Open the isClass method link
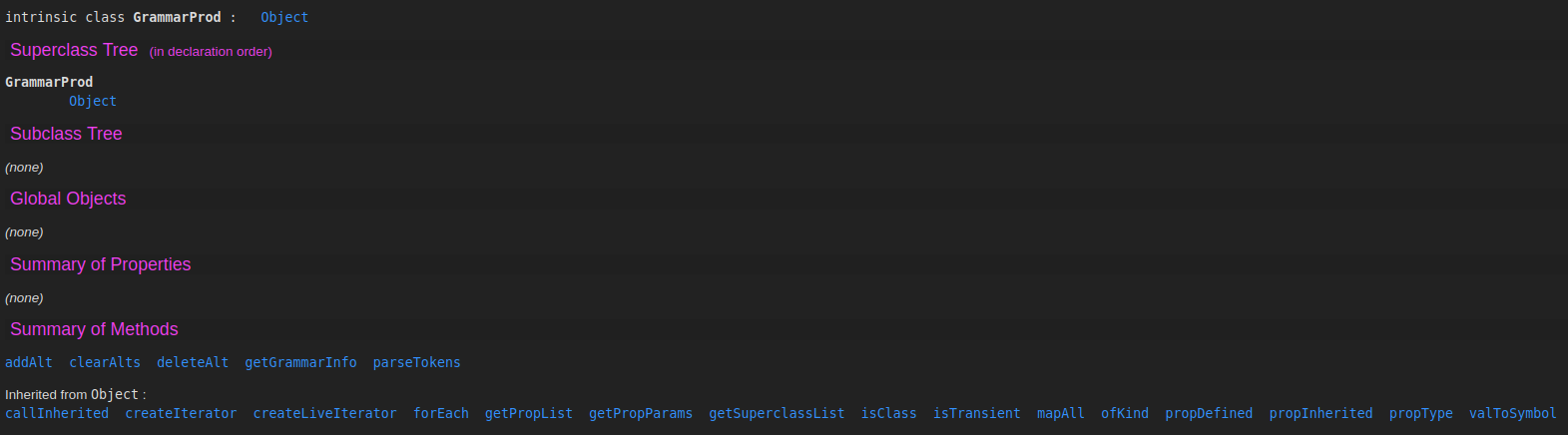Viewport: 1568px width, 435px height. point(889,413)
